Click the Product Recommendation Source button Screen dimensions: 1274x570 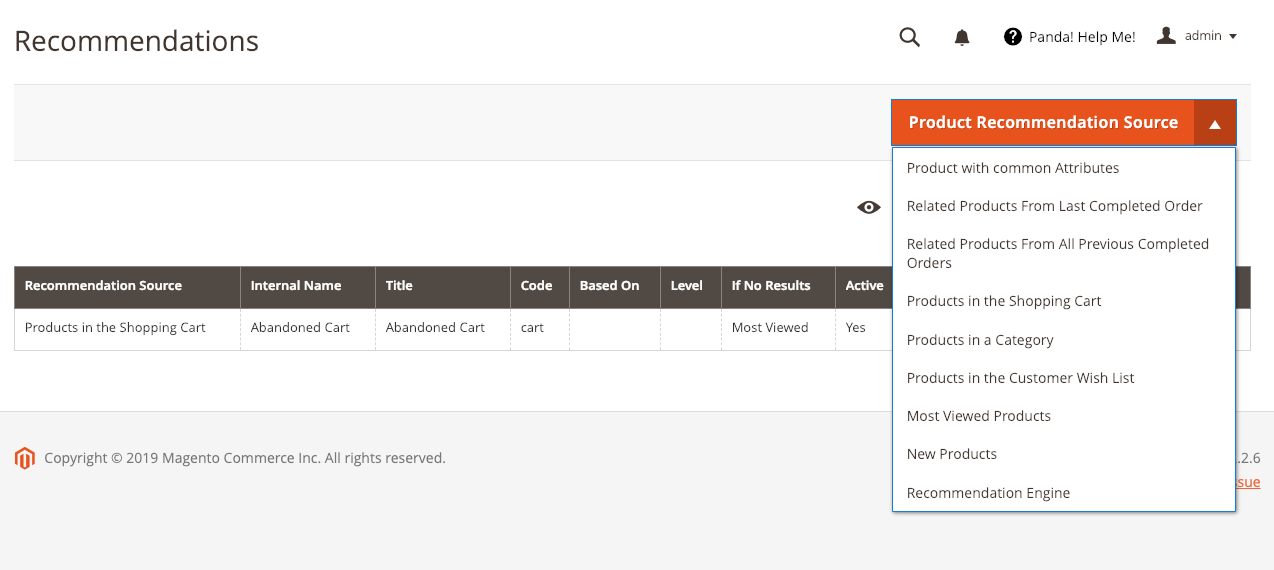[1043, 123]
